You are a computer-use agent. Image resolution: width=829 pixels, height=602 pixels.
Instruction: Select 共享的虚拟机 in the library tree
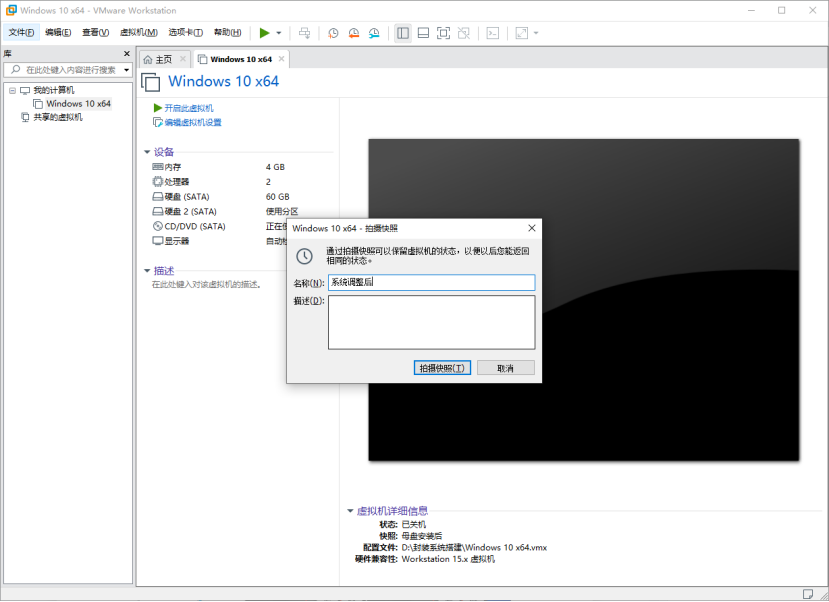click(x=58, y=117)
